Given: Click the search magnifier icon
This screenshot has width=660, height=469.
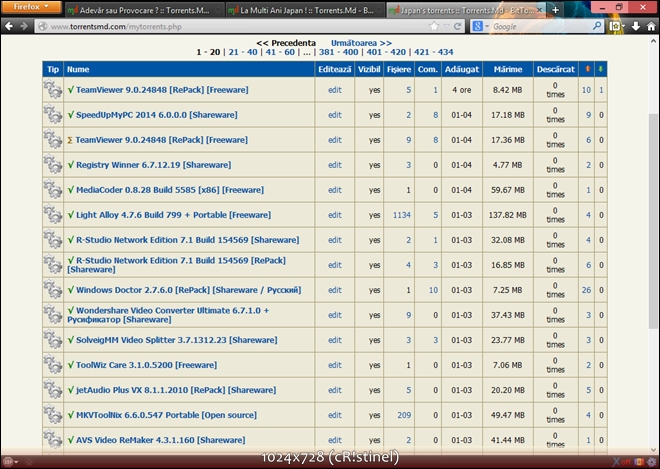Looking at the screenshot, I should [x=597, y=26].
